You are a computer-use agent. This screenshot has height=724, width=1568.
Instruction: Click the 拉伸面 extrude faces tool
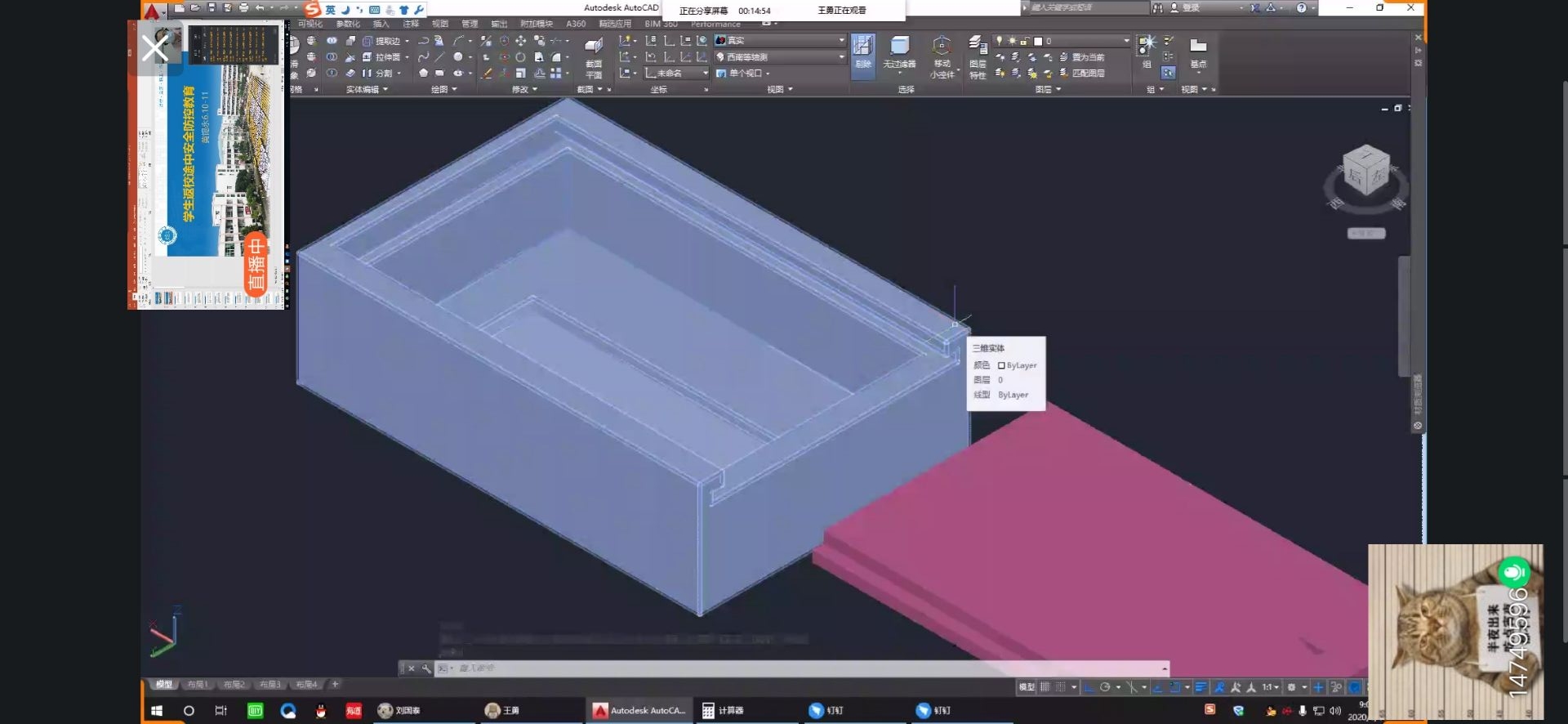click(385, 57)
